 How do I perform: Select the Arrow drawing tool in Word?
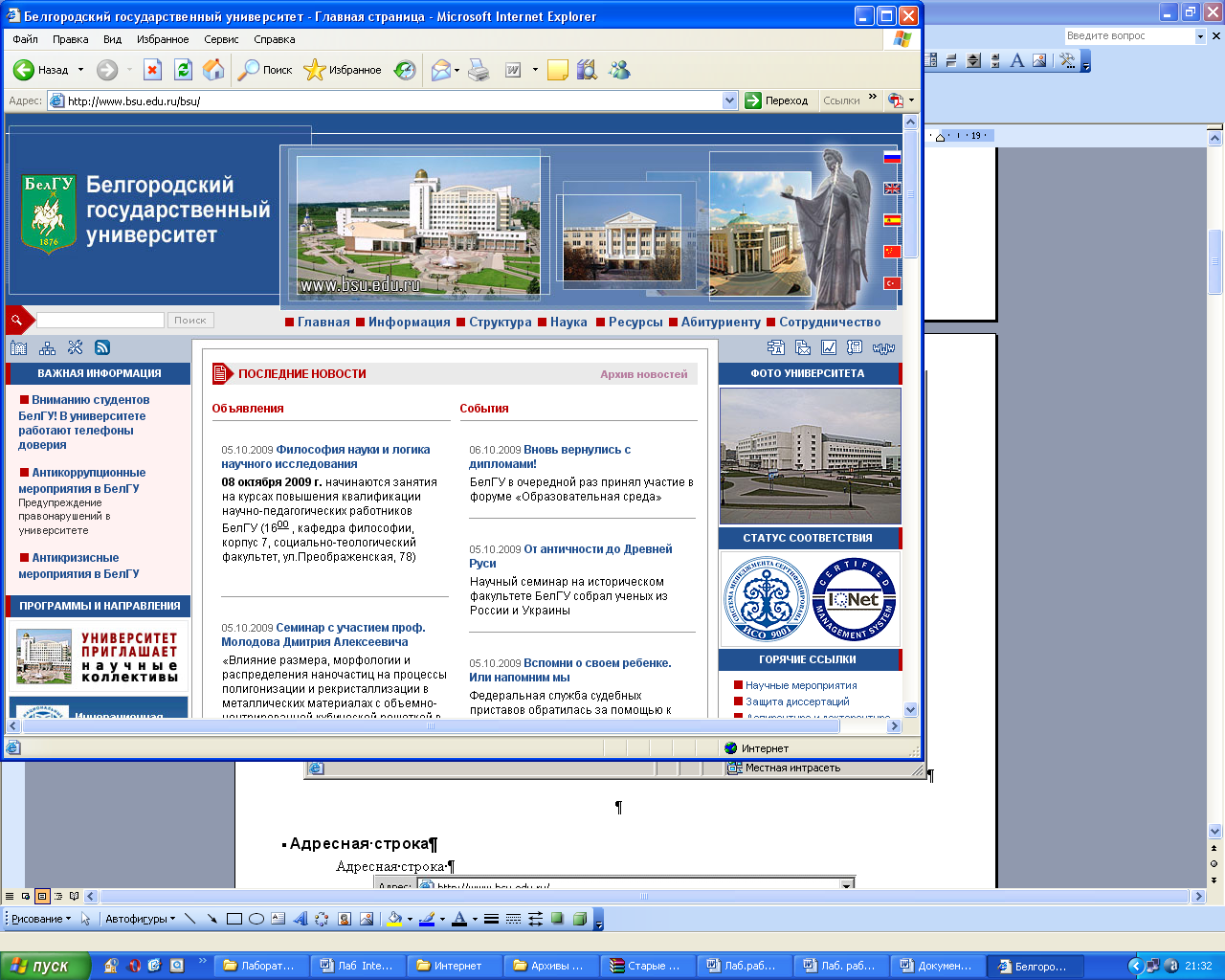pos(212,919)
